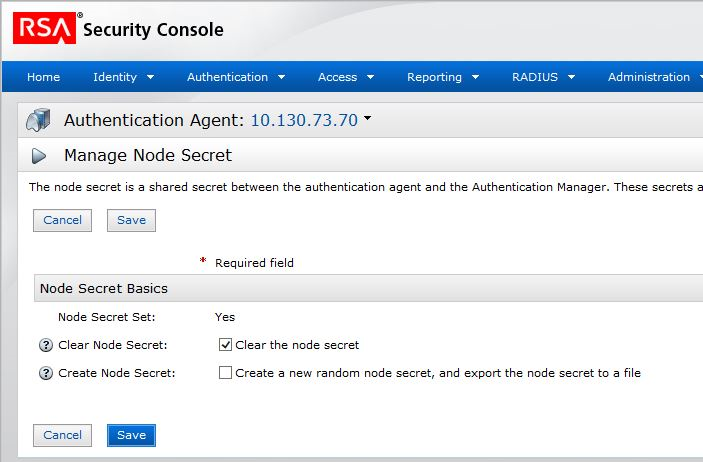Click the top Save button
Image resolution: width=703 pixels, height=462 pixels.
click(x=131, y=220)
